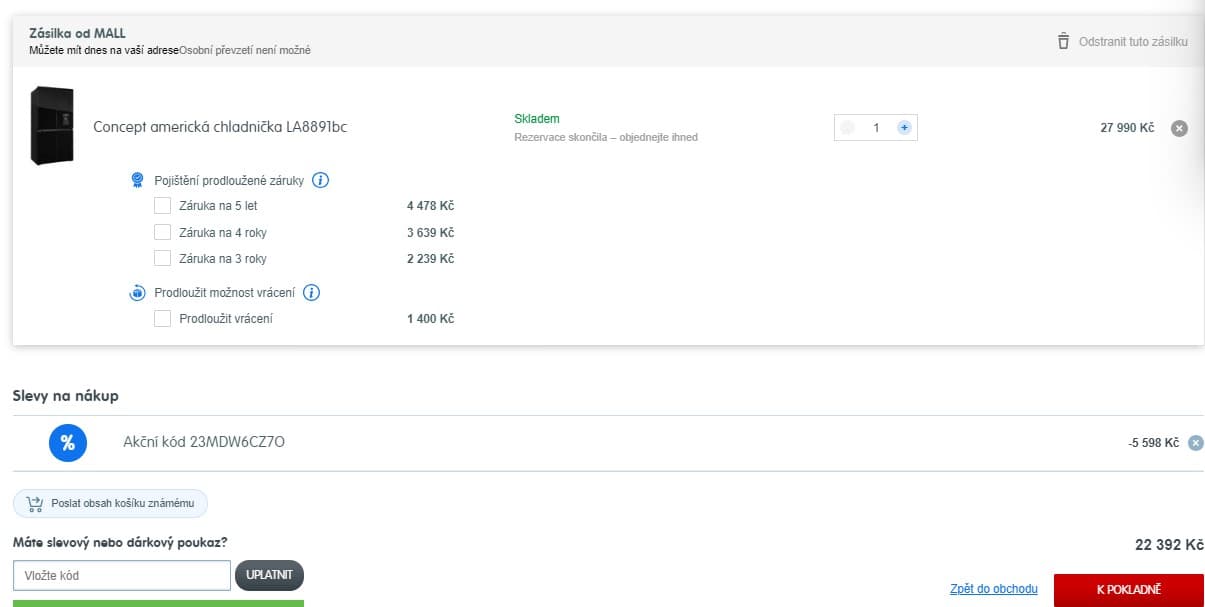Viewport: 1205px width, 607px height.
Task: Open info about extending return period
Action: tap(311, 293)
